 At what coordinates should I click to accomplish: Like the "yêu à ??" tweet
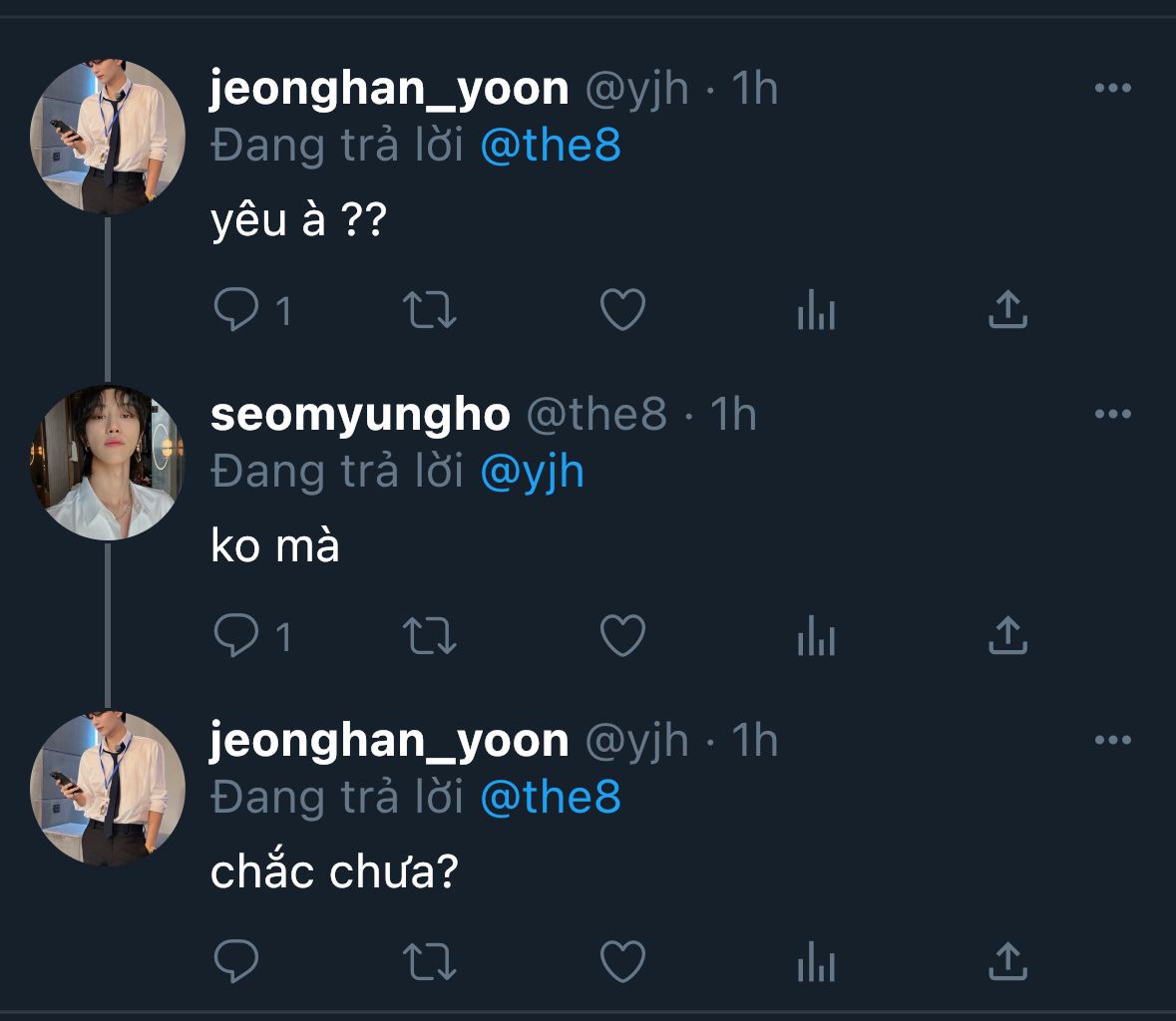click(622, 310)
